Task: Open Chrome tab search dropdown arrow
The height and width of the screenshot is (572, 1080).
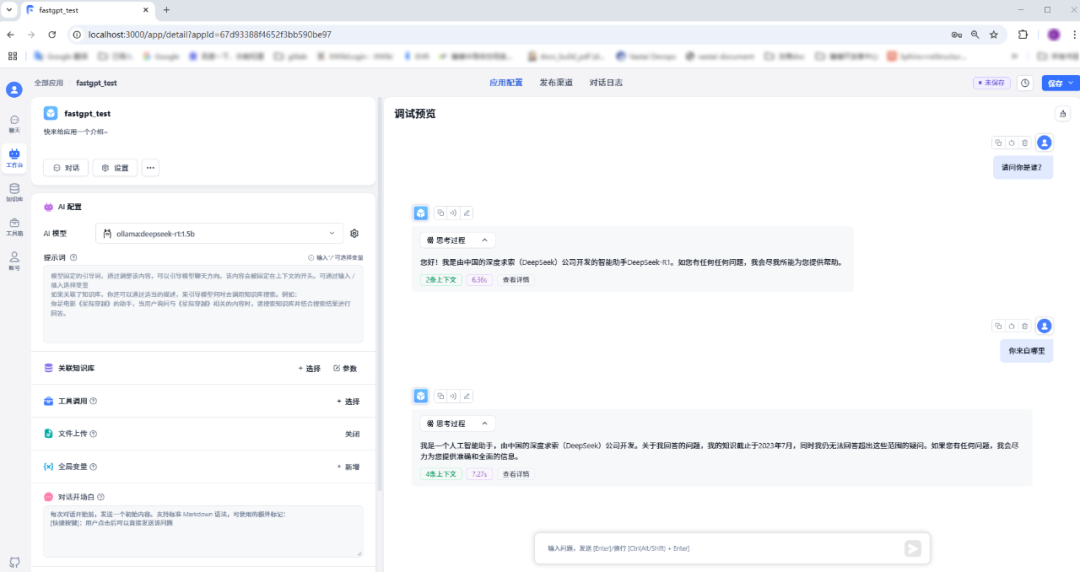Action: coord(9,10)
